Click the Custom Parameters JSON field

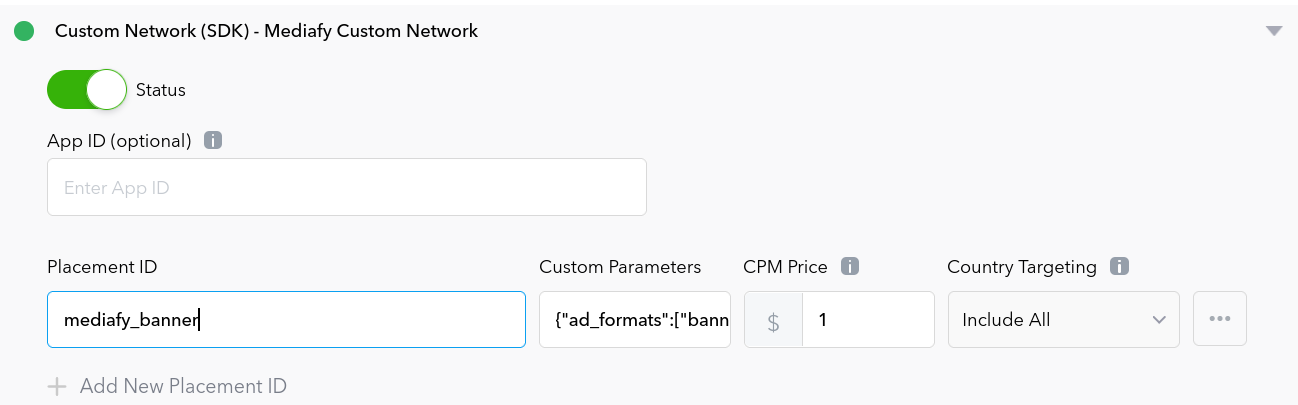635,320
